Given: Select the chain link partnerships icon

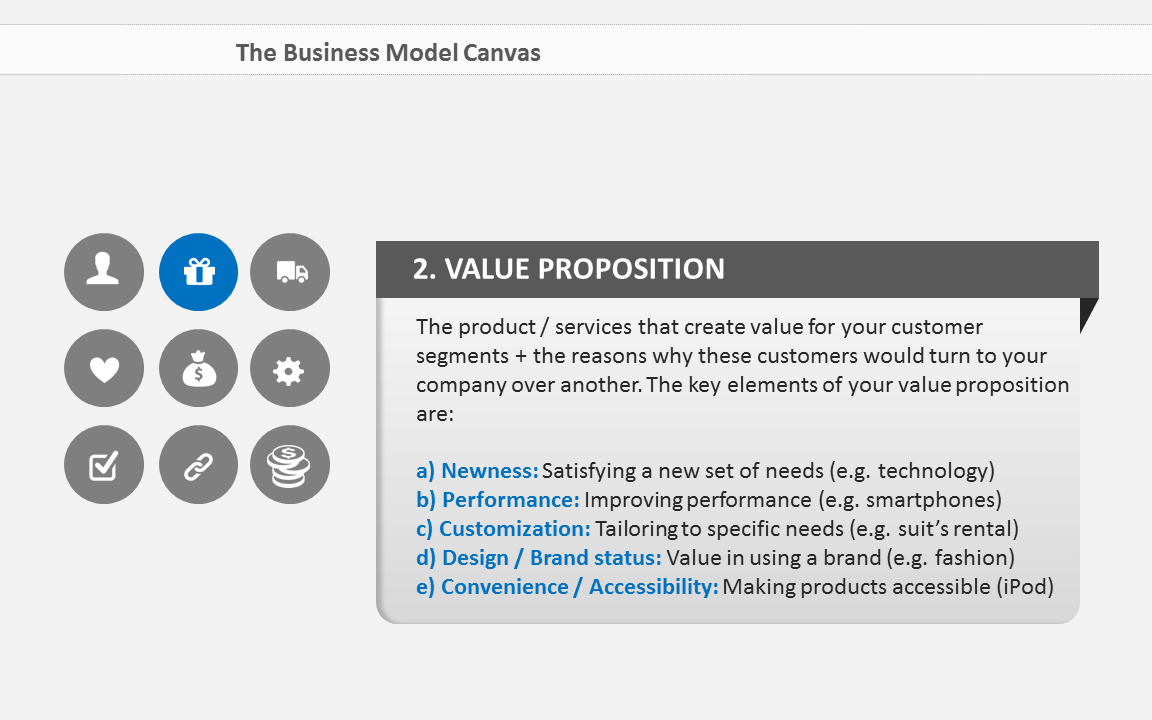Looking at the screenshot, I should tap(198, 464).
